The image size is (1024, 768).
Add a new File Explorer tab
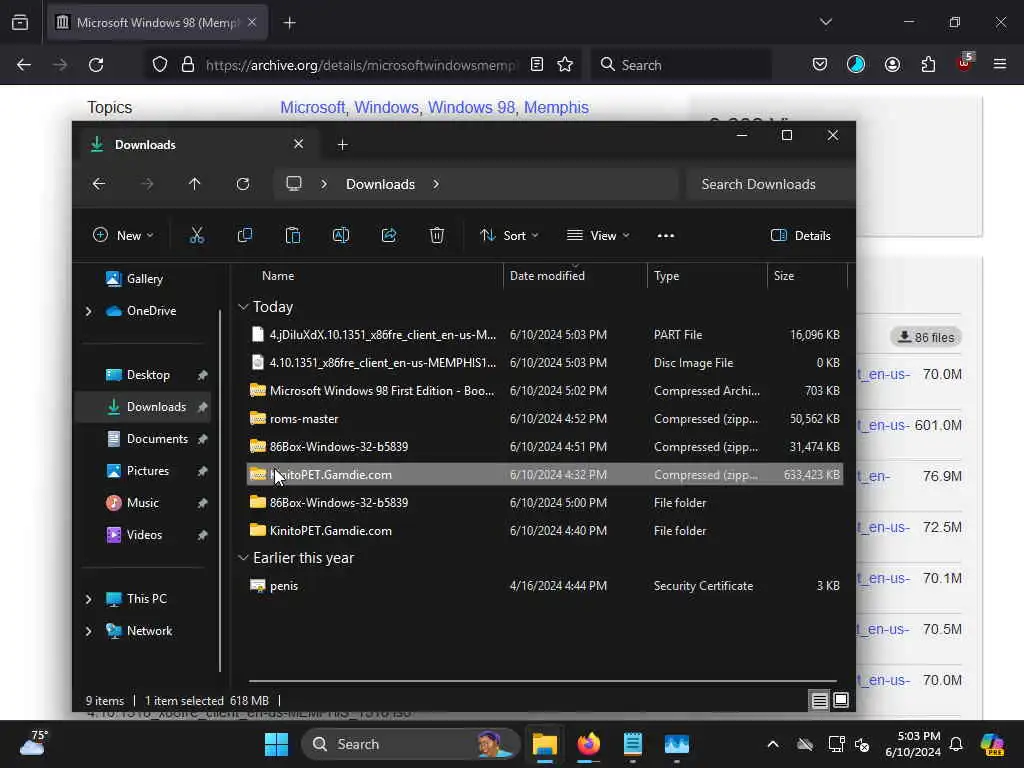[x=342, y=144]
